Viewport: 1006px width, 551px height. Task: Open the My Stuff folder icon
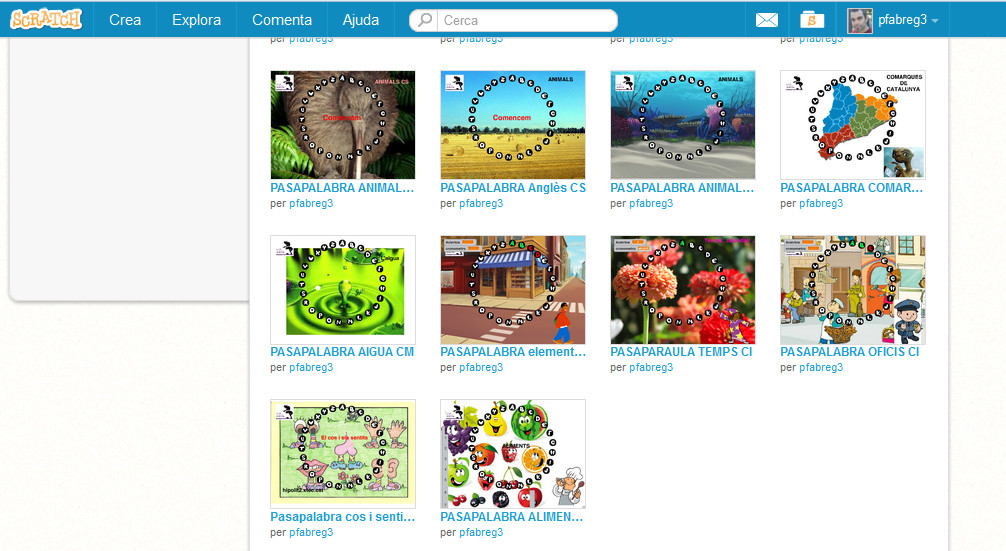click(812, 20)
